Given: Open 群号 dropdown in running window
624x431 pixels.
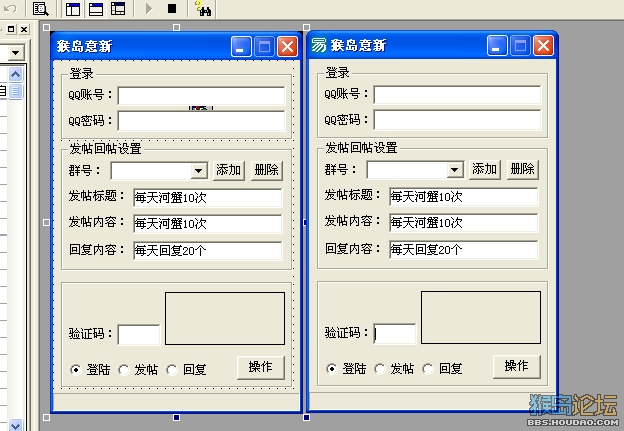Looking at the screenshot, I should click(454, 170).
